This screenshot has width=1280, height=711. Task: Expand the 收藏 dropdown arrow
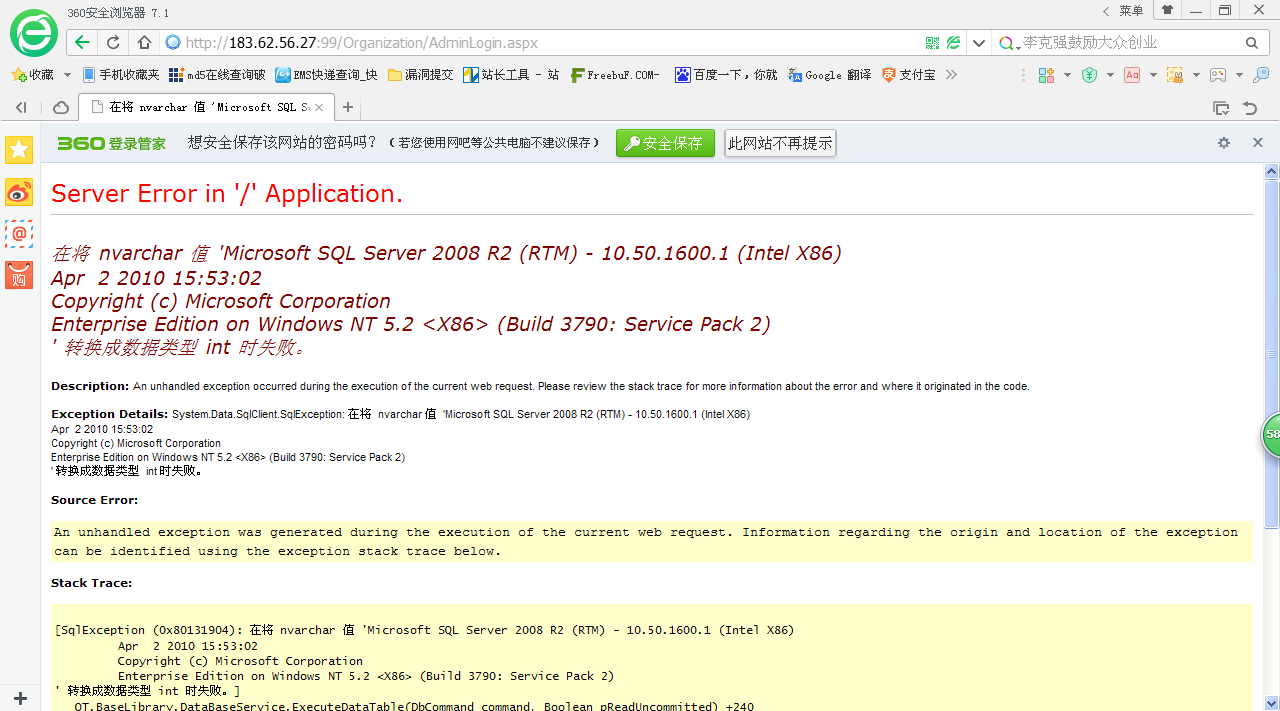tap(67, 75)
